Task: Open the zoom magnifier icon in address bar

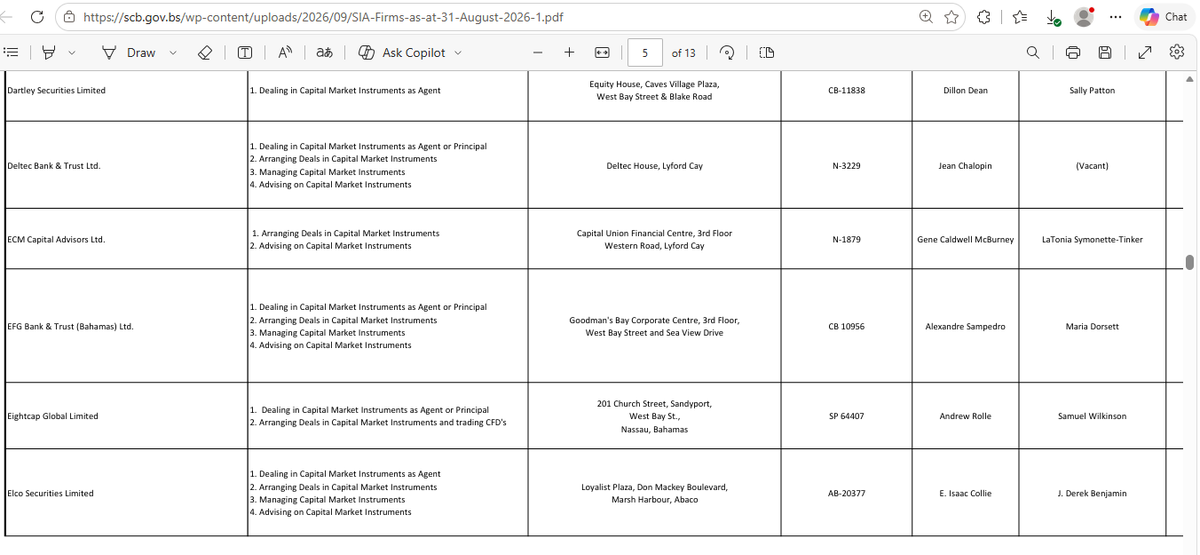Action: tap(927, 17)
